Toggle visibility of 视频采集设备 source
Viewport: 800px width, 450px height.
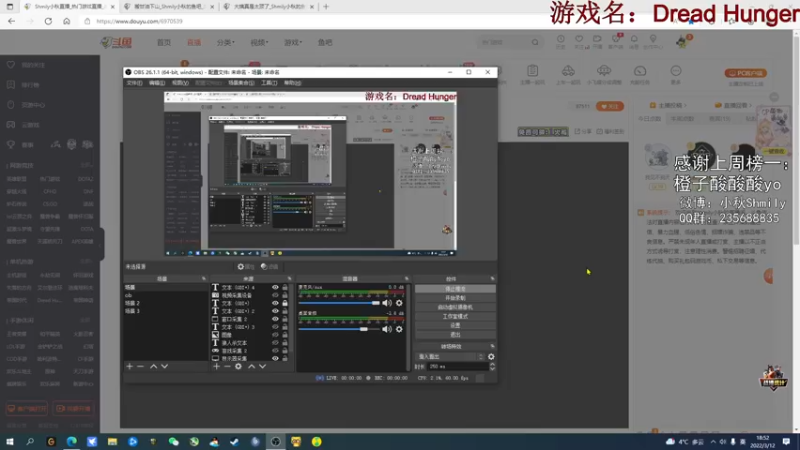point(275,295)
